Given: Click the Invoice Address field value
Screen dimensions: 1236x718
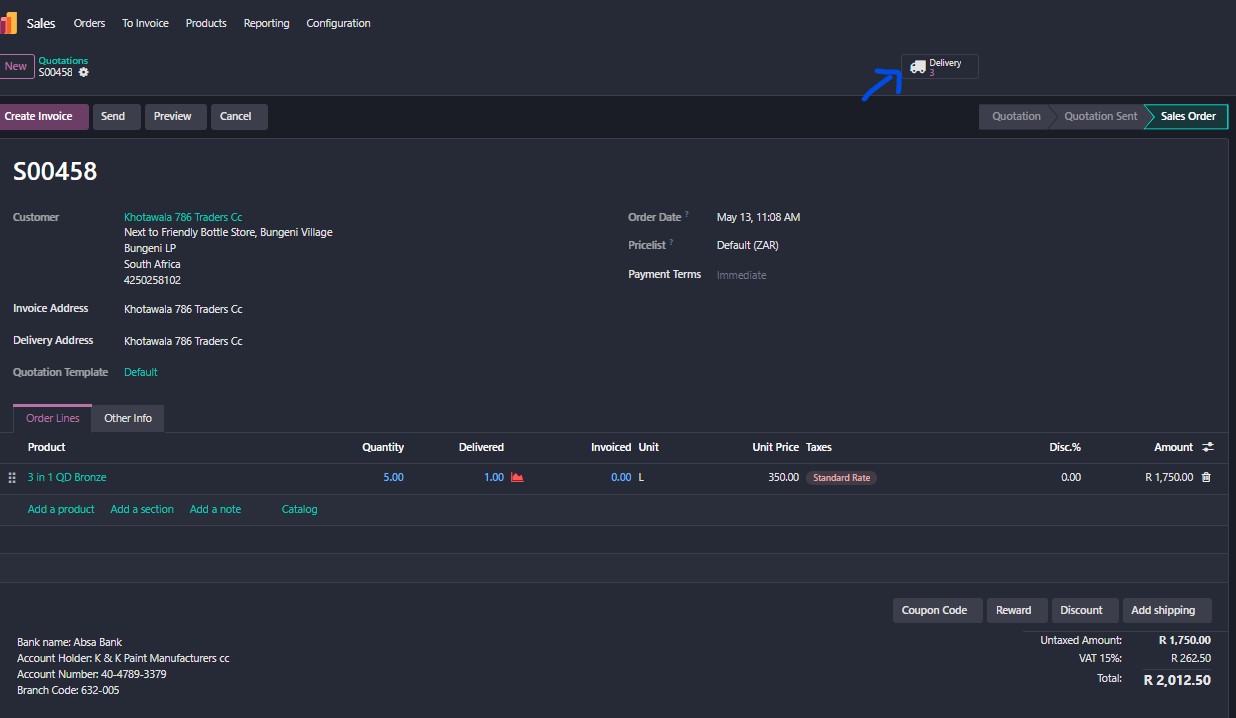Looking at the screenshot, I should coord(183,309).
